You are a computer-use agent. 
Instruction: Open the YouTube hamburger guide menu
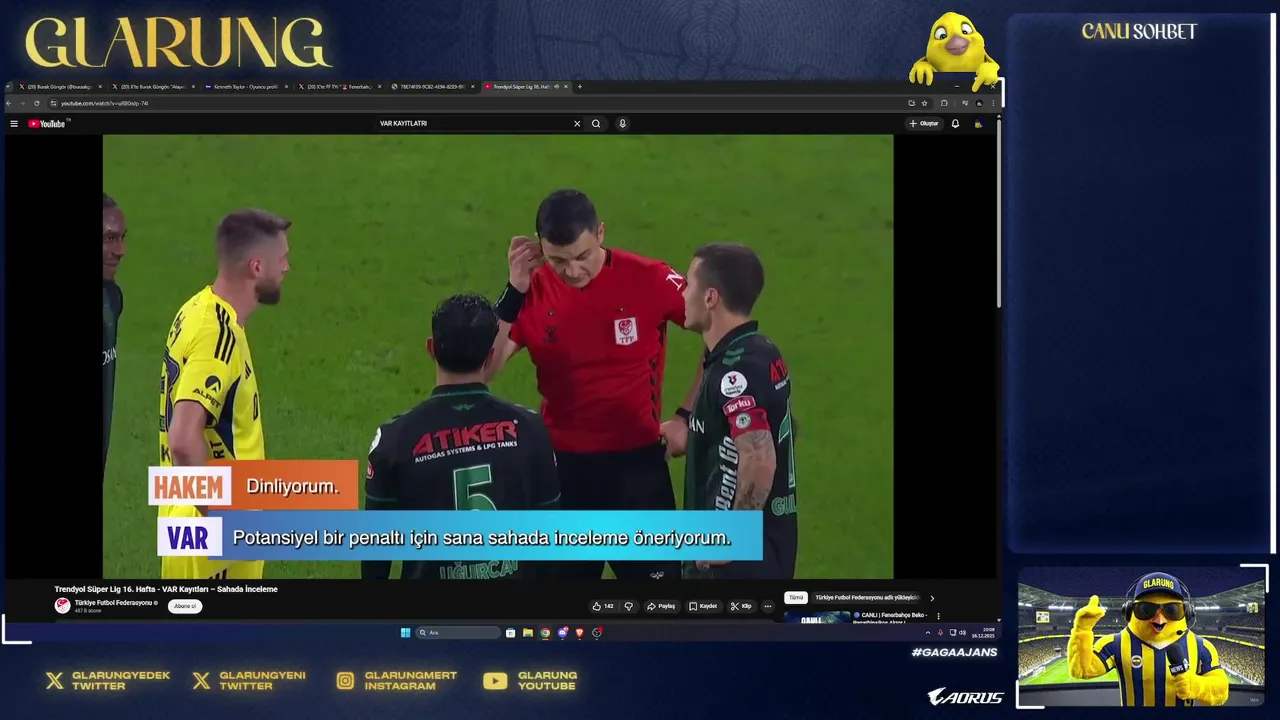pos(14,124)
